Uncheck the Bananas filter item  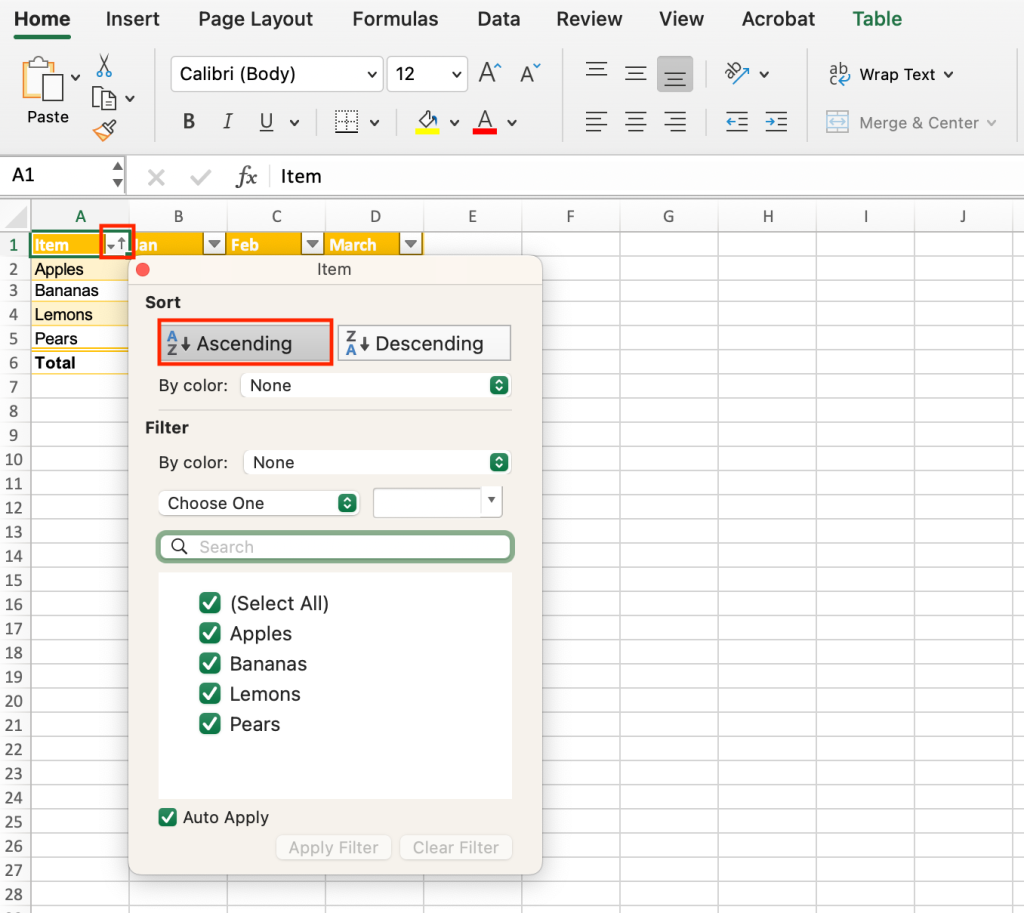[210, 663]
